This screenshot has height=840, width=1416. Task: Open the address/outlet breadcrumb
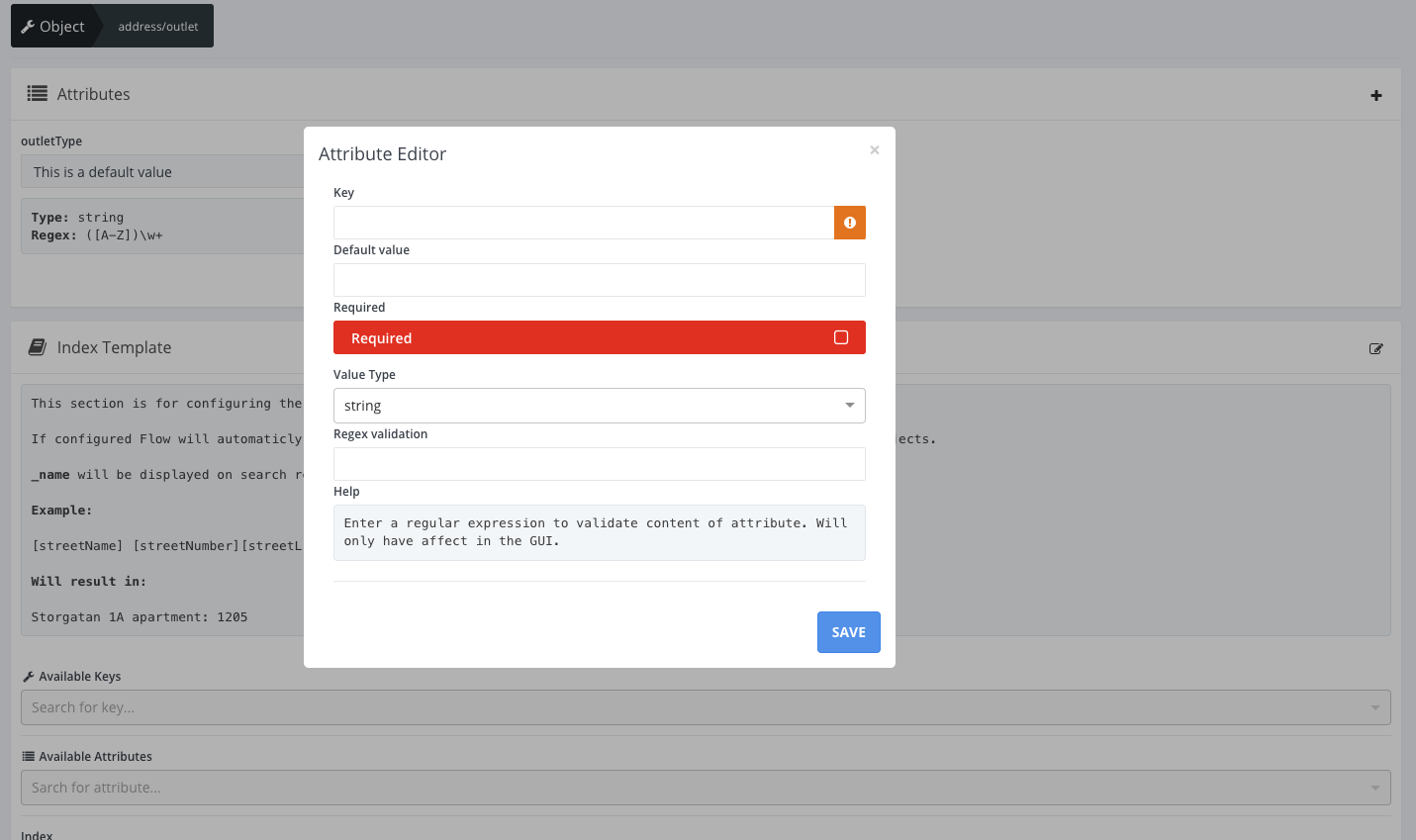158,27
